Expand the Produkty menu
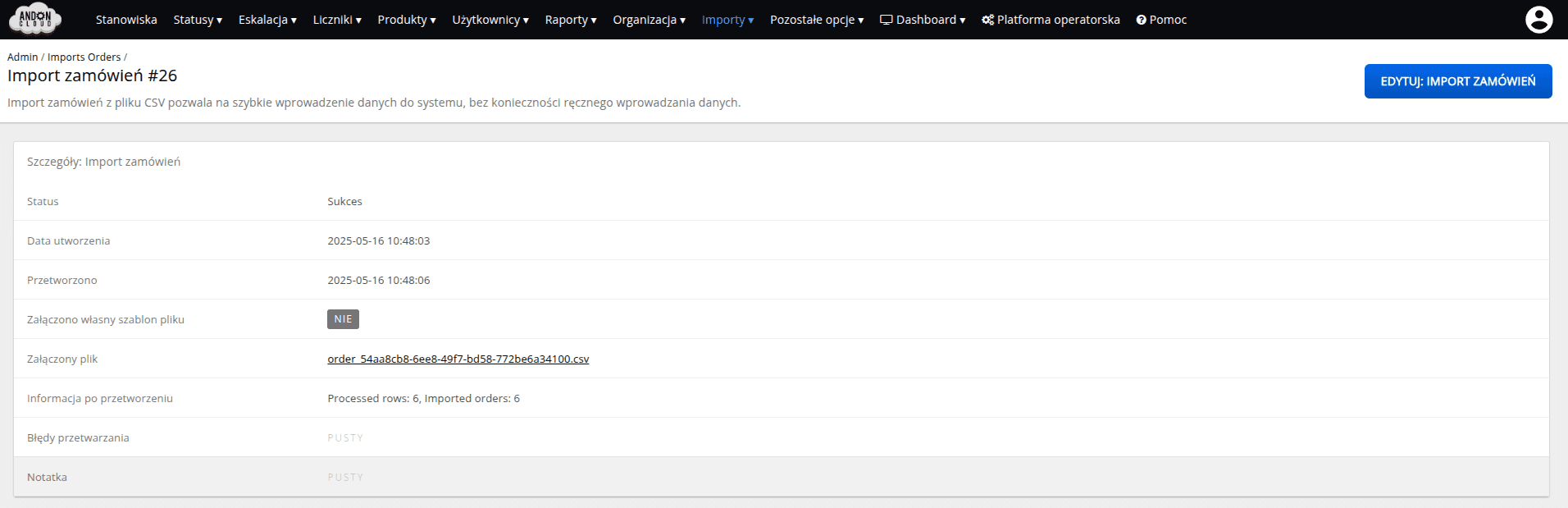 click(407, 20)
